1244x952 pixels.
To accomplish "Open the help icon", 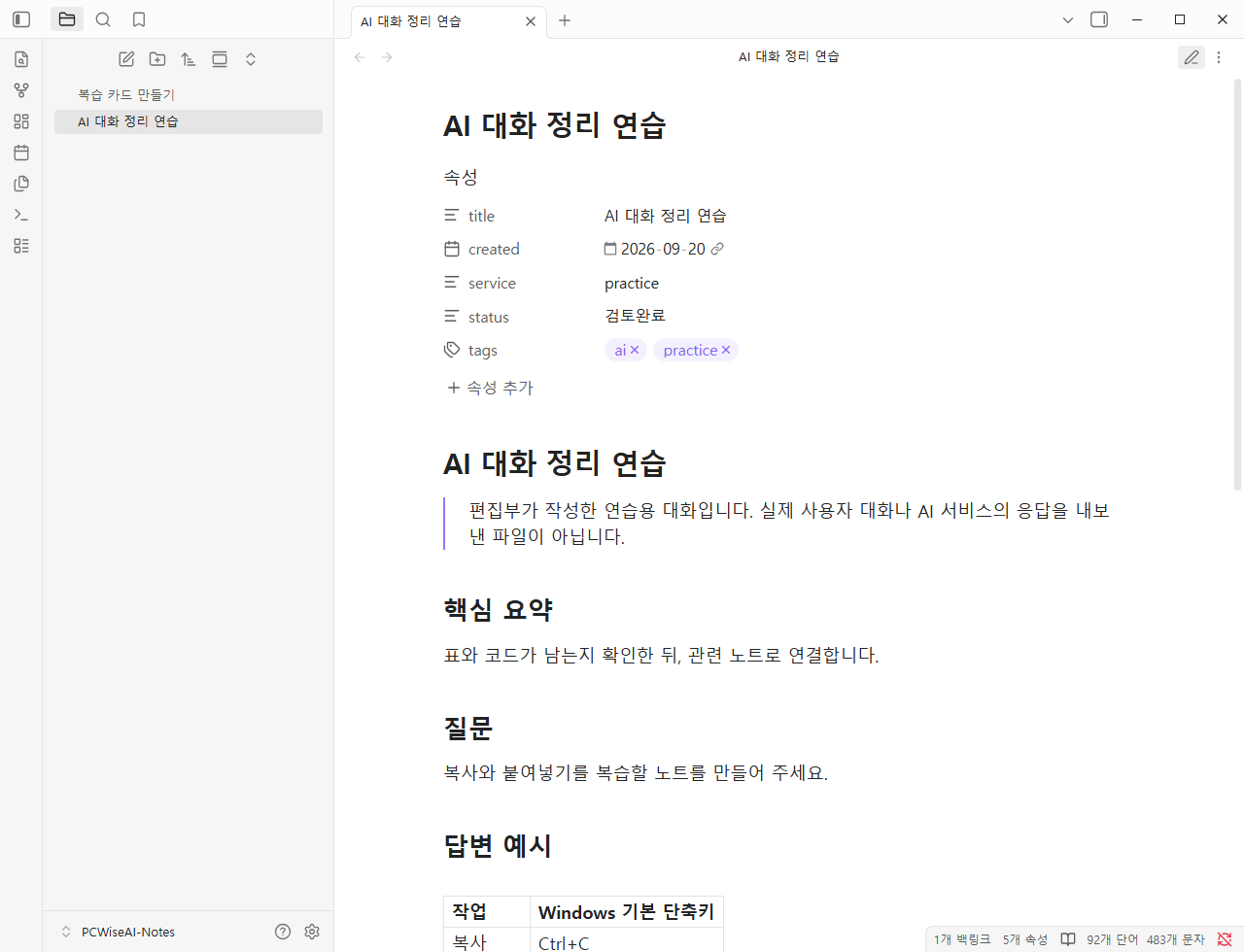I will [x=283, y=932].
